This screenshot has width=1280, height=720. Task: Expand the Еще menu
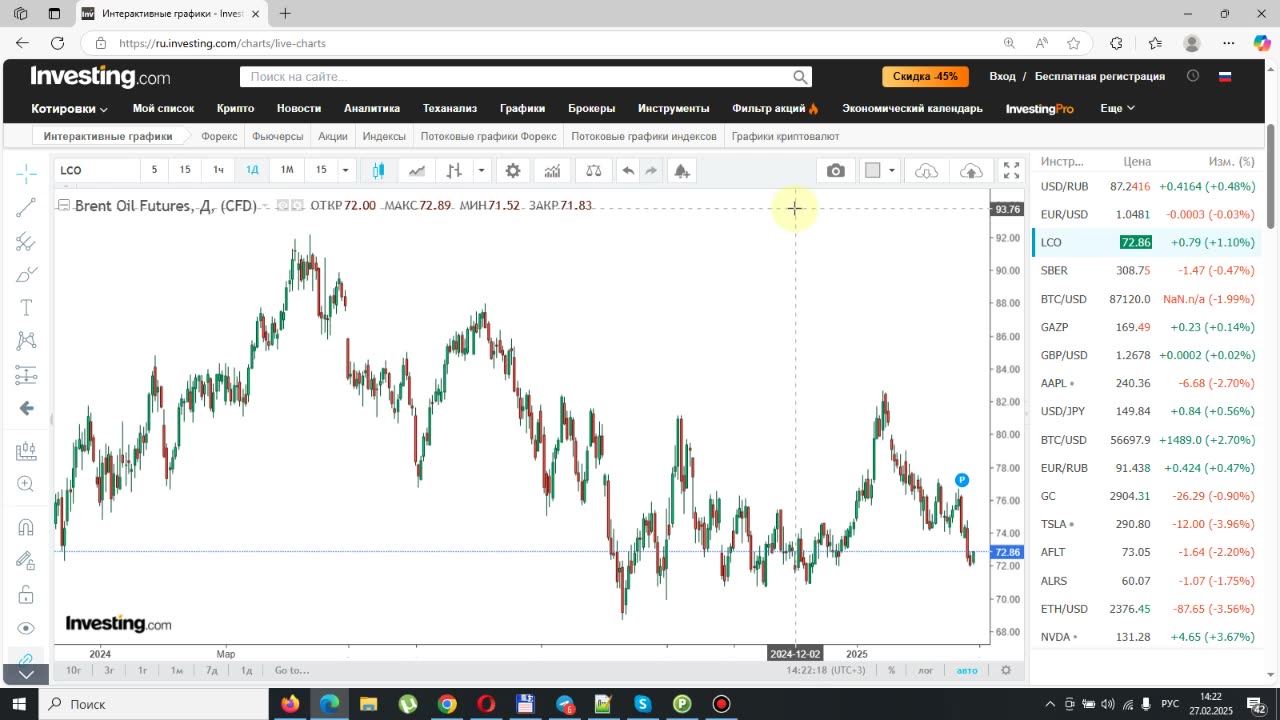(x=1117, y=108)
